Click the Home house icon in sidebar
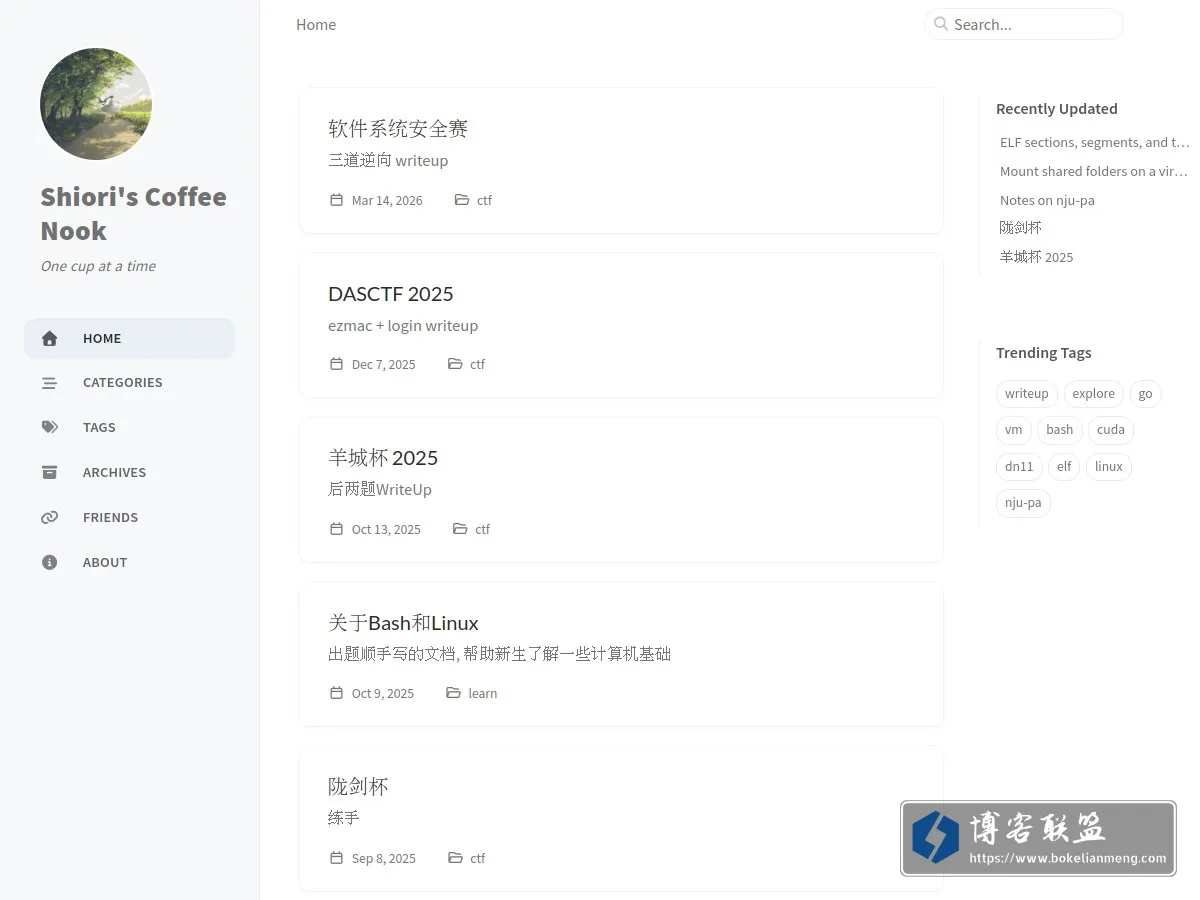 coord(49,338)
